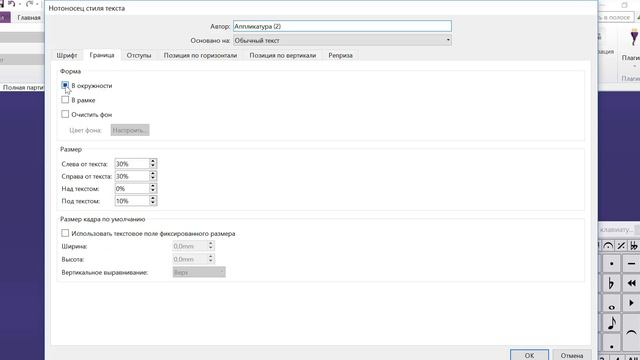Click the 'Настроить...' background color button
640x360 pixels.
[x=130, y=130]
